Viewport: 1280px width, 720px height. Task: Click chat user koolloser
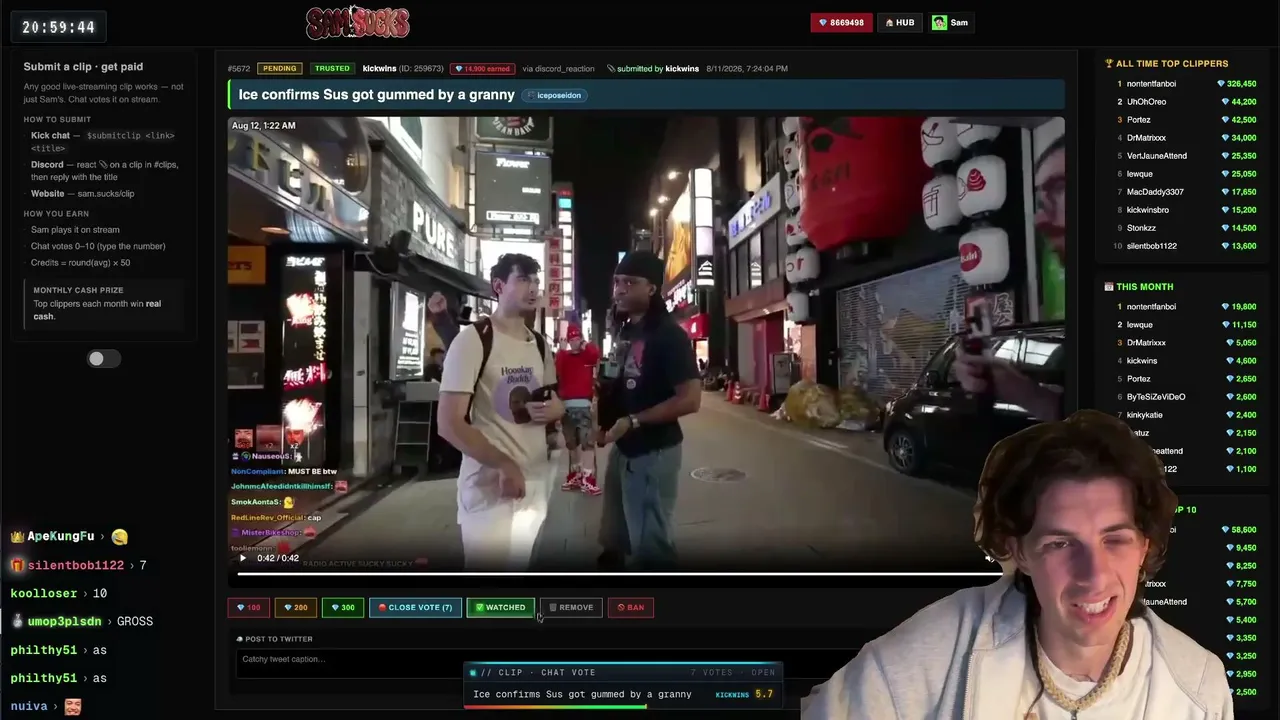(44, 593)
